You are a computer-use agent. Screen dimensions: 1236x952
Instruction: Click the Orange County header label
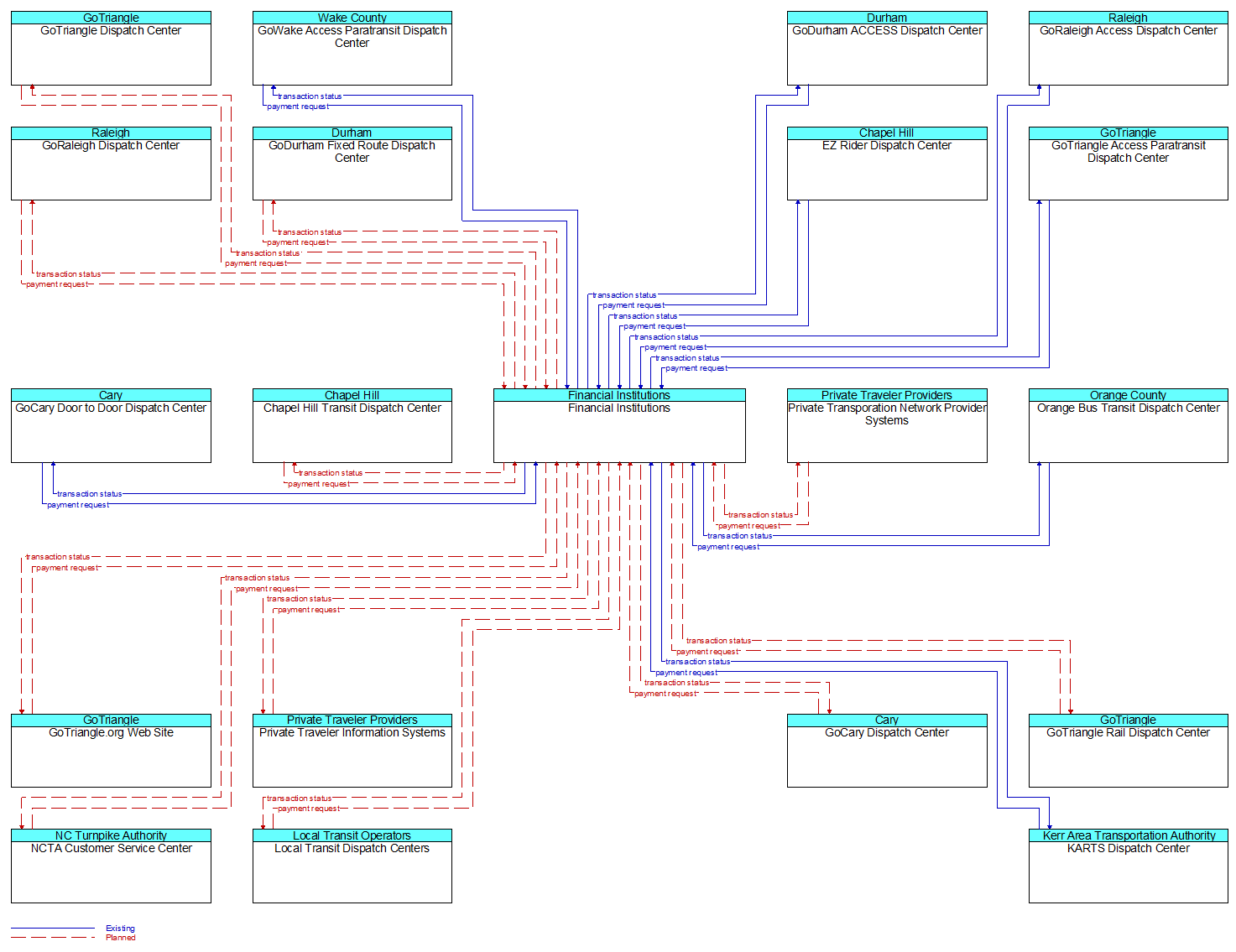pos(1129,395)
